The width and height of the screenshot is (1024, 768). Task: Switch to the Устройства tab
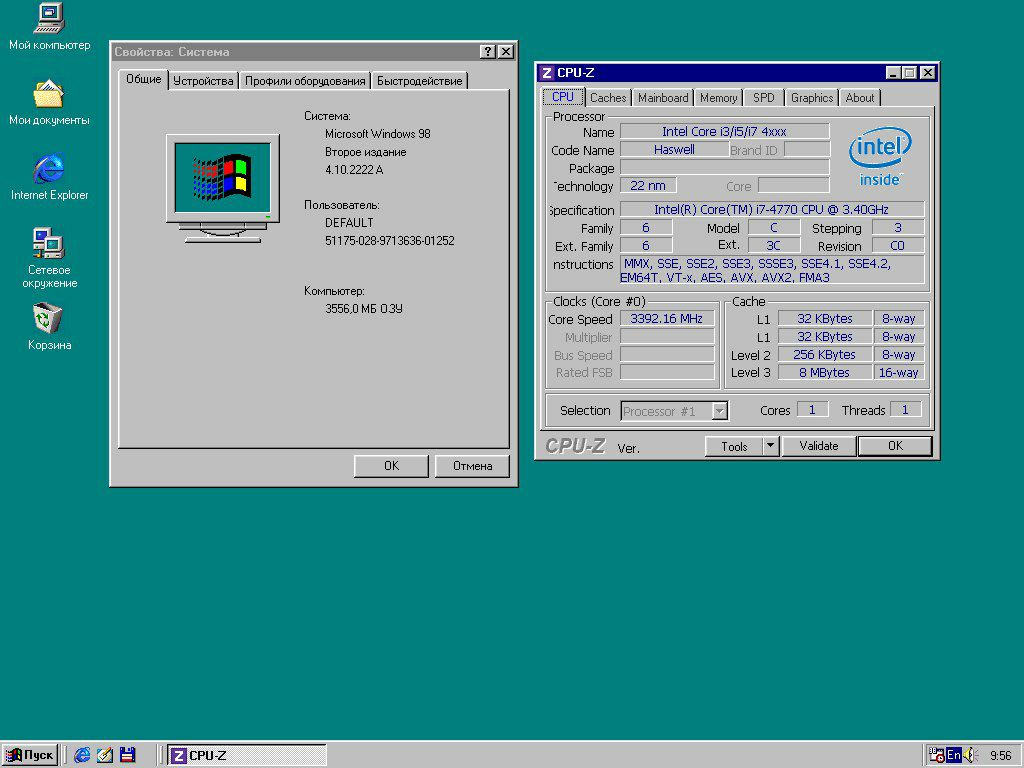click(203, 81)
